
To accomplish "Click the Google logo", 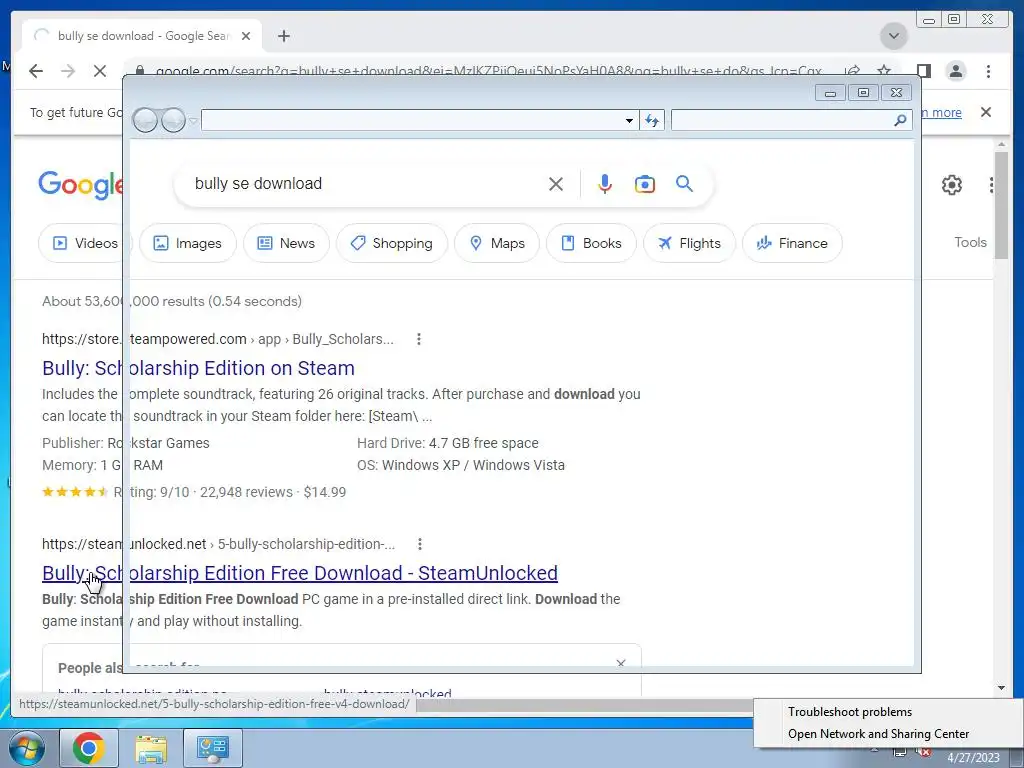I will click(80, 185).
